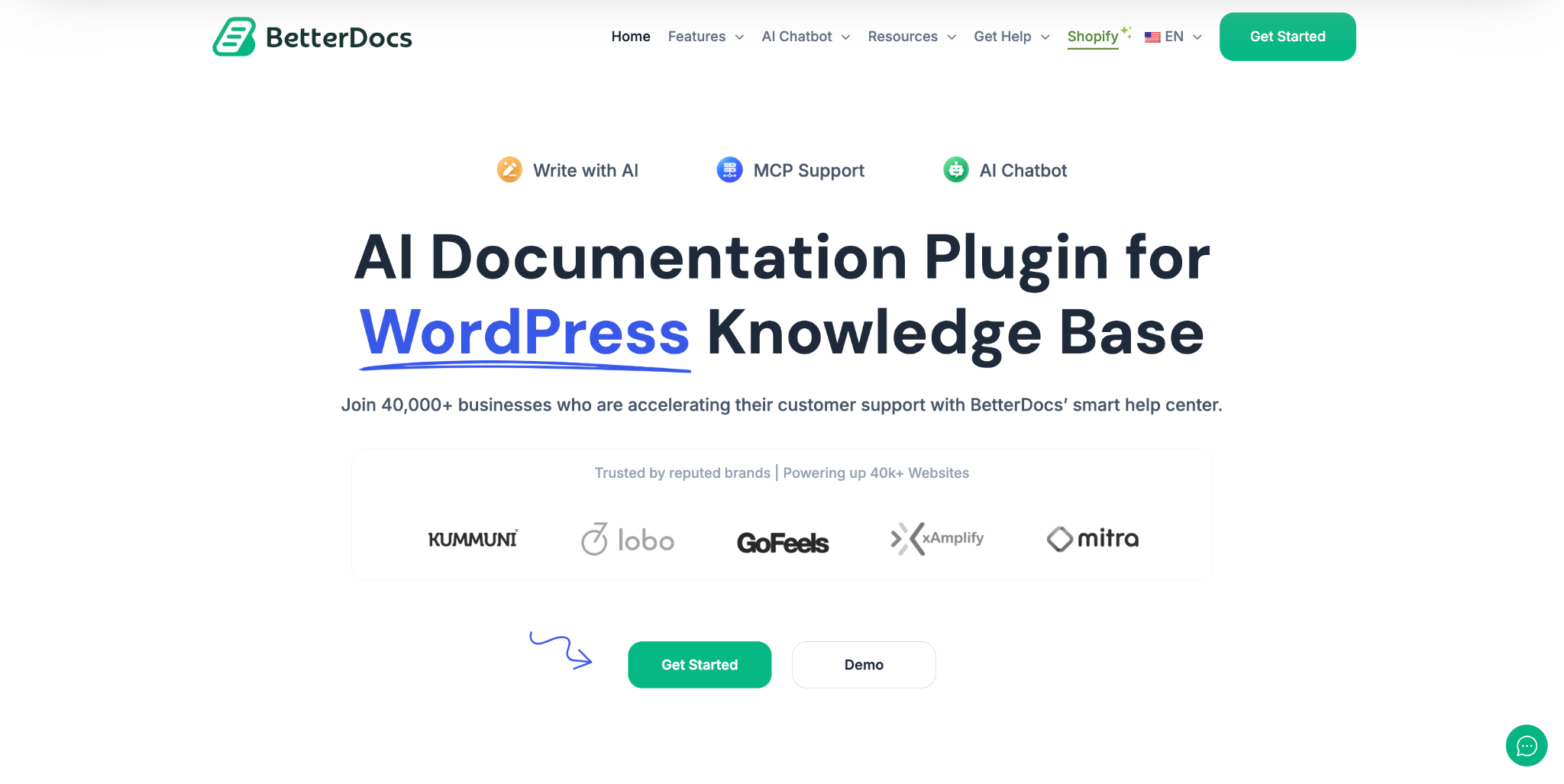The image size is (1564, 784).
Task: Click the BetterDocs logo icon
Action: [234, 37]
